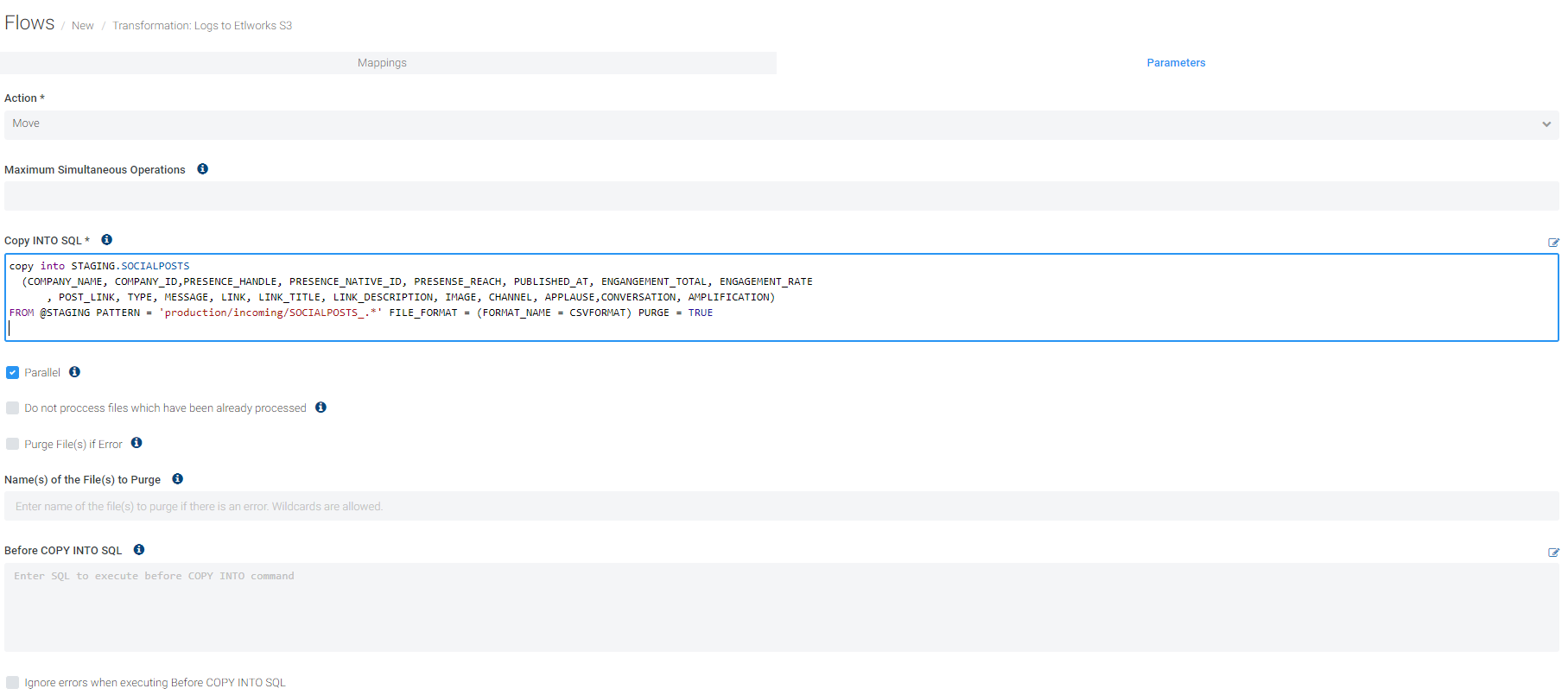Switch to the Mappings tab
Viewport: 1568px width, 695px height.
(382, 63)
